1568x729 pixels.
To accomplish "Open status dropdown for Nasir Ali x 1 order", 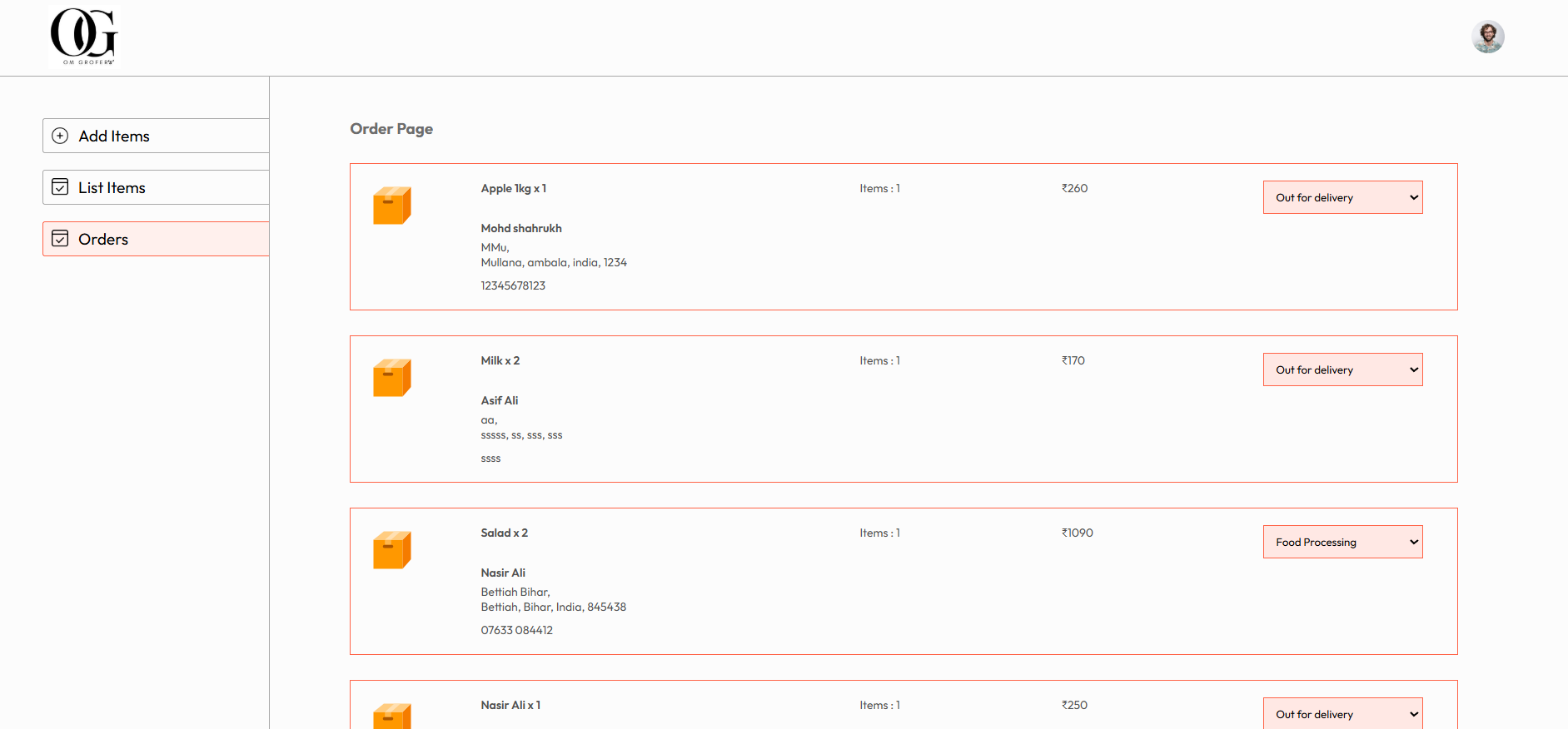I will click(x=1342, y=713).
